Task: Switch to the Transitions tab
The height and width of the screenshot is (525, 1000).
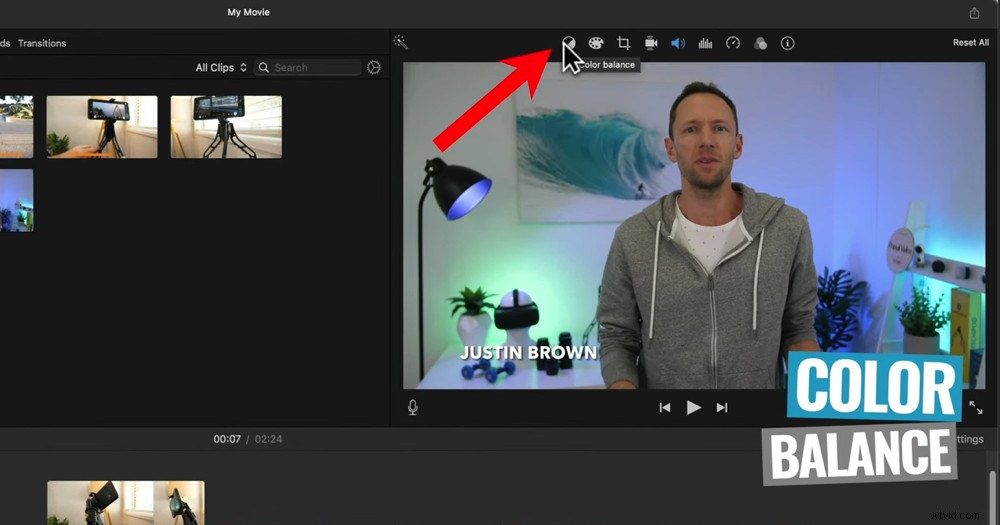Action: pos(42,43)
